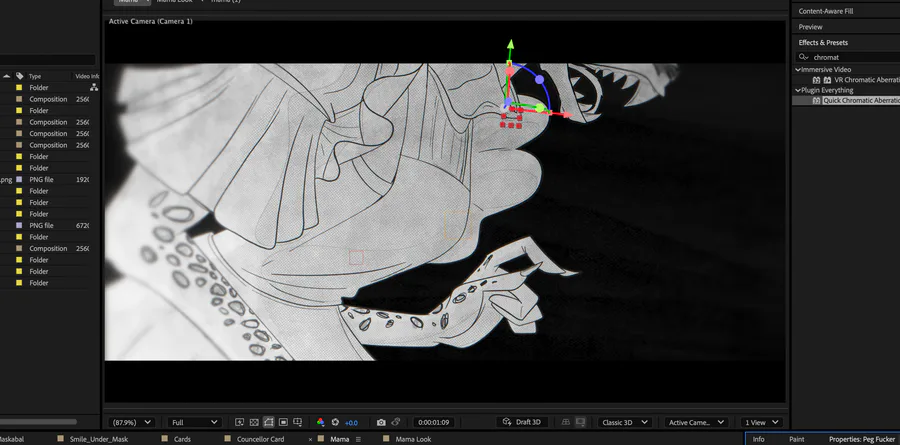Click the Reset Exposure icon
900x445 pixels.
coord(335,422)
